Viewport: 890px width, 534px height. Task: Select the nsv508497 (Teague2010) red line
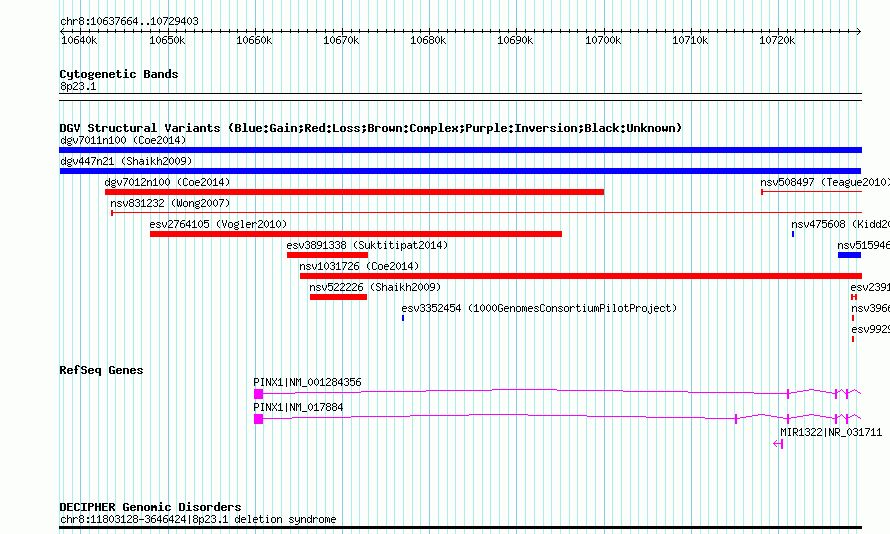point(812,192)
